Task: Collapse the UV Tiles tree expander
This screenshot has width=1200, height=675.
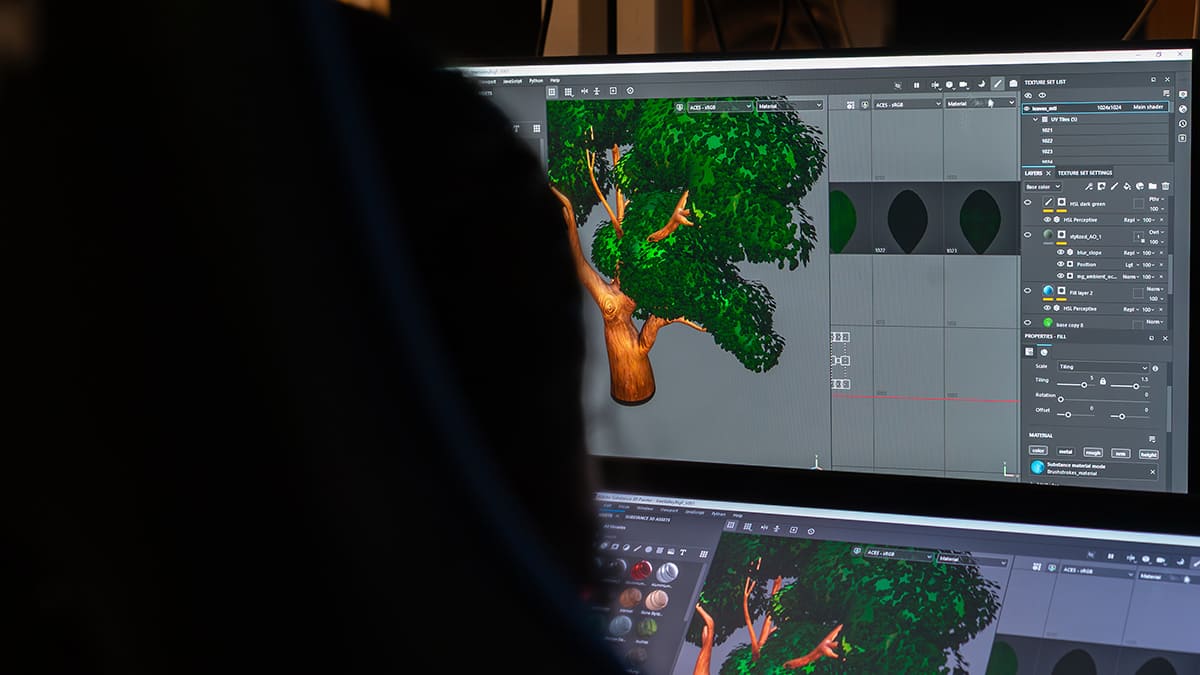Action: pos(1035,119)
